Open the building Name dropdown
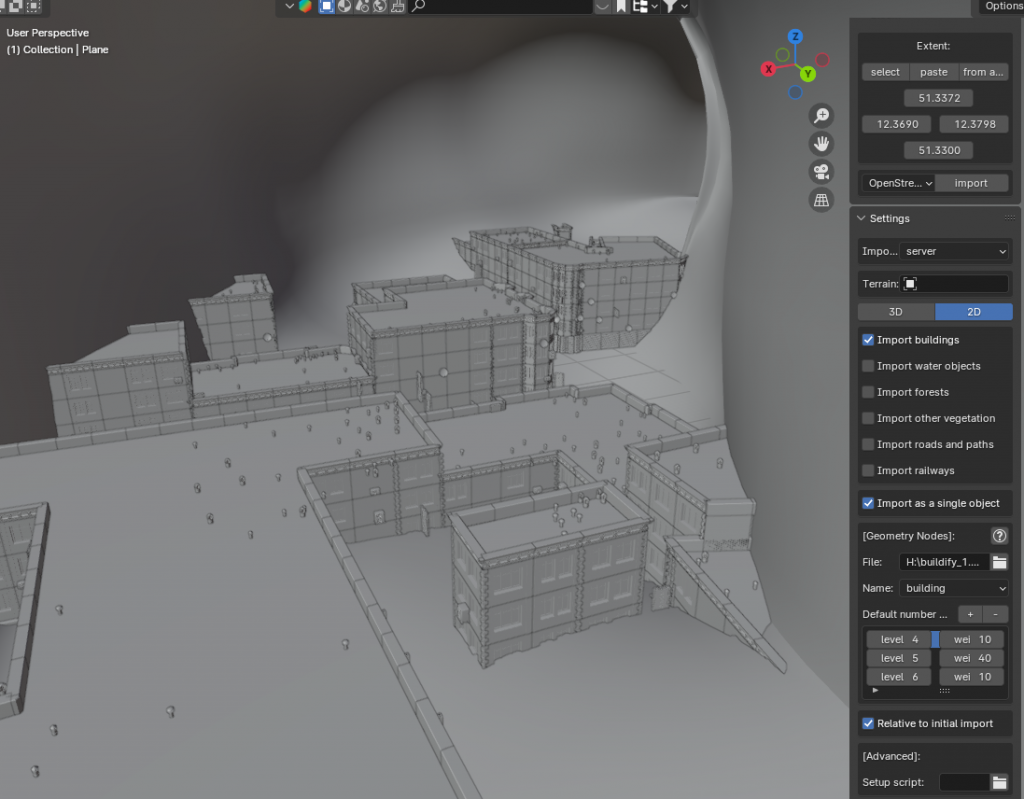Viewport: 1024px width, 799px height. pos(954,588)
